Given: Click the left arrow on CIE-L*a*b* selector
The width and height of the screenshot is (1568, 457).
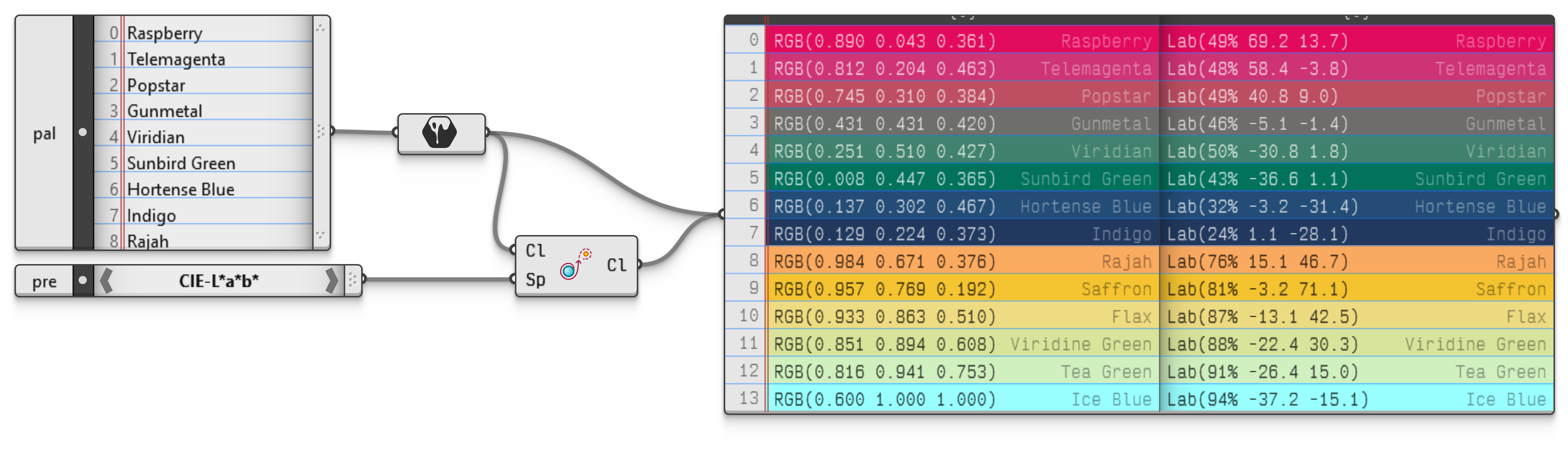Looking at the screenshot, I should pos(106,281).
